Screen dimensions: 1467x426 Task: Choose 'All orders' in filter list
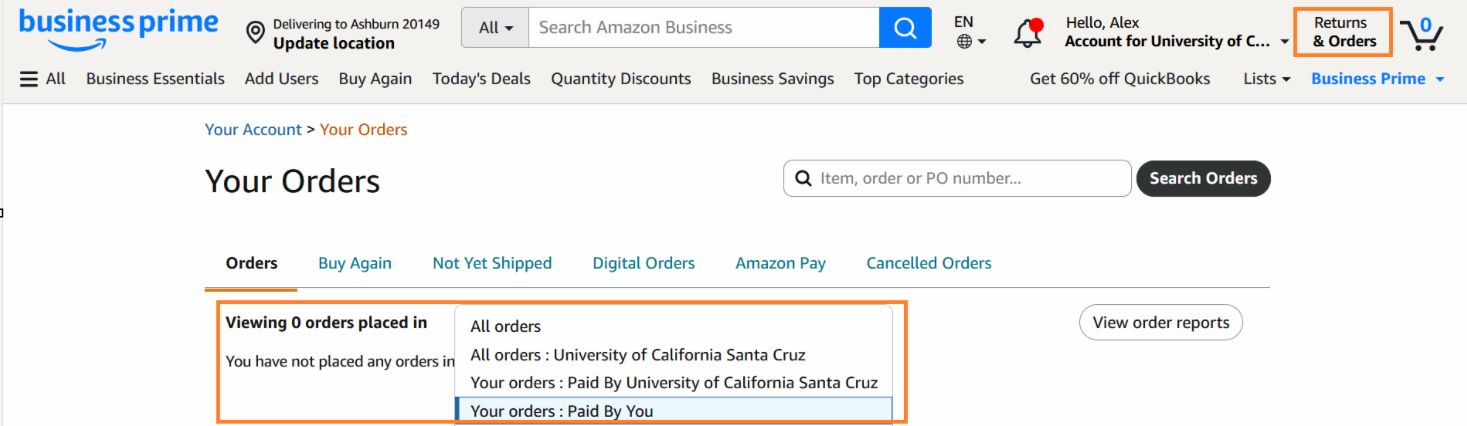pyautogui.click(x=506, y=326)
